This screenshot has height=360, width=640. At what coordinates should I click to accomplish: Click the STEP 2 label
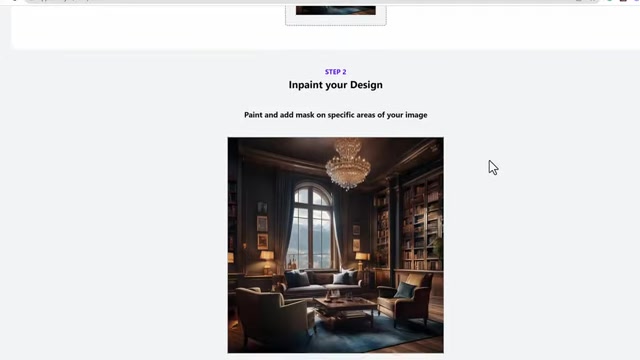pyautogui.click(x=336, y=72)
